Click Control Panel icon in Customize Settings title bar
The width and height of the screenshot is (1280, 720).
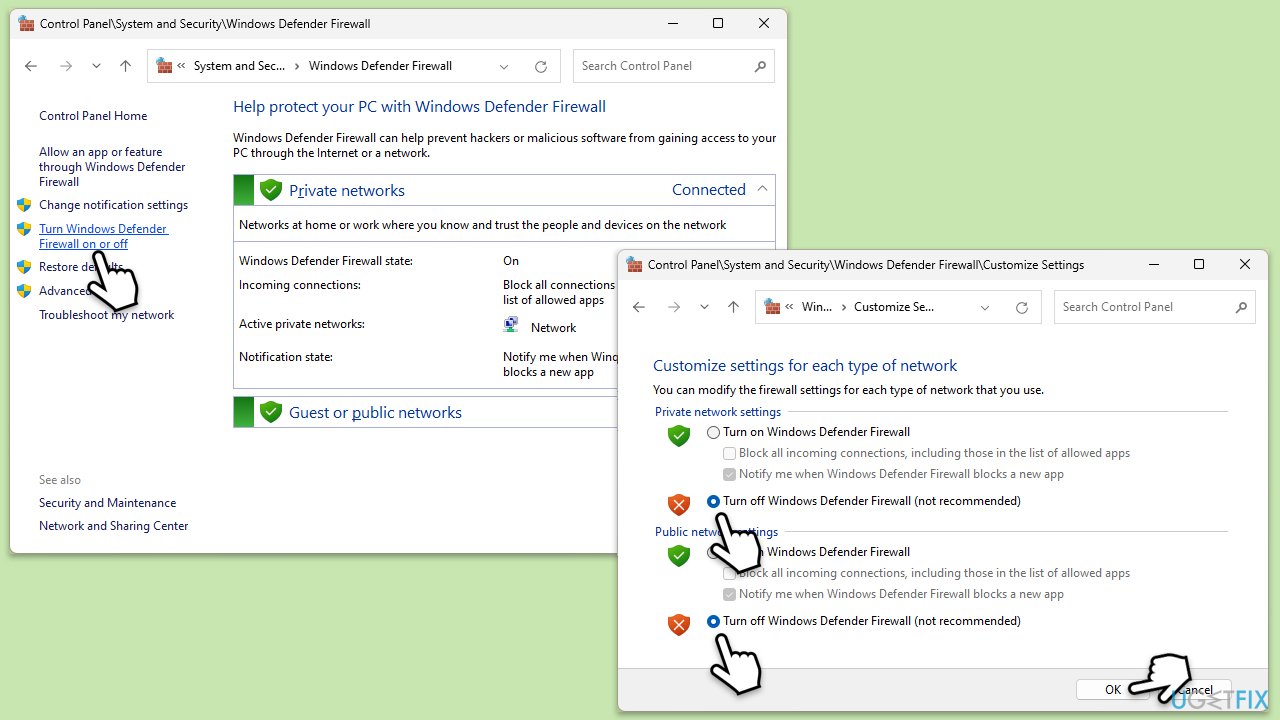[634, 264]
